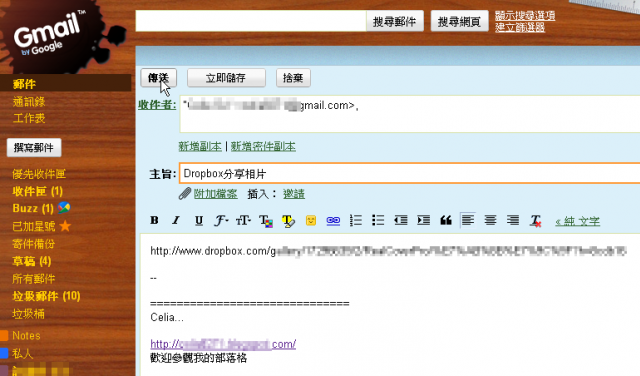Open the Notes label

[26, 336]
